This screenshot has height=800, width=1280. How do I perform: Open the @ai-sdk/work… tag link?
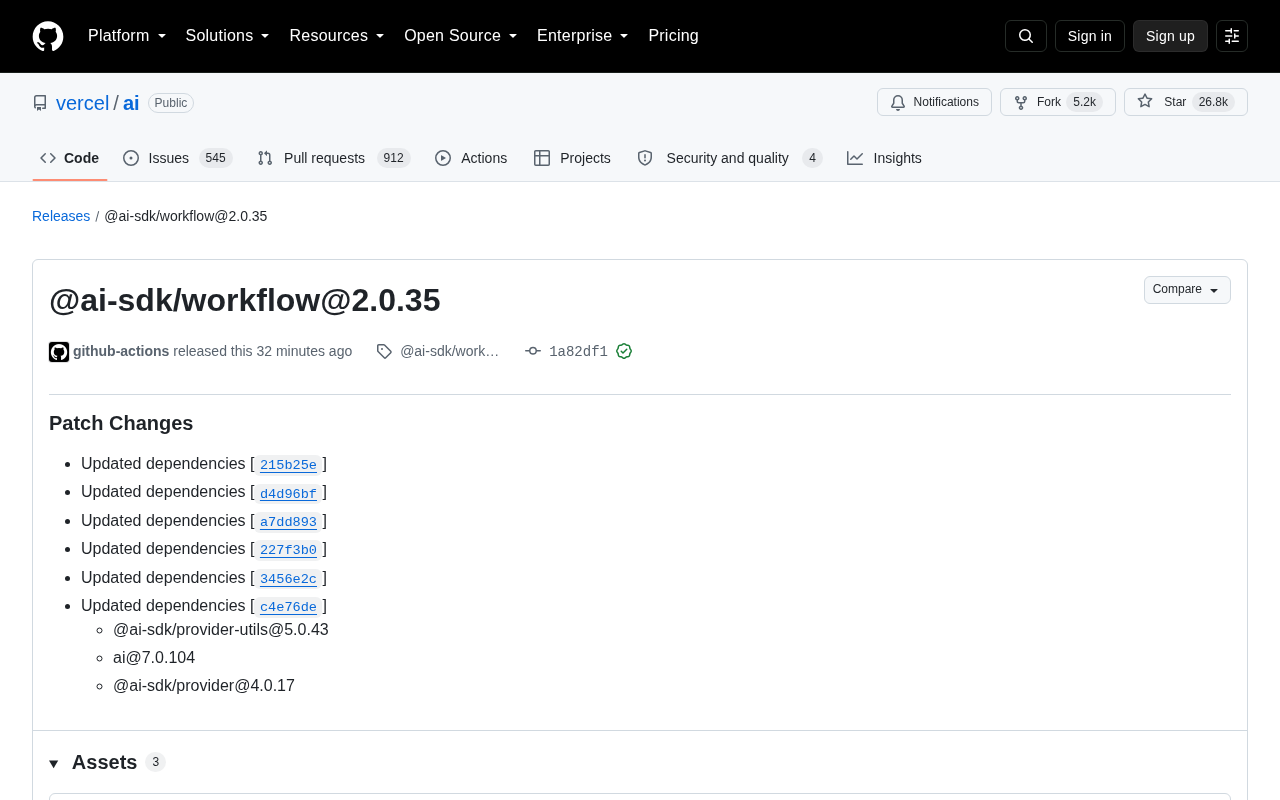pos(449,351)
